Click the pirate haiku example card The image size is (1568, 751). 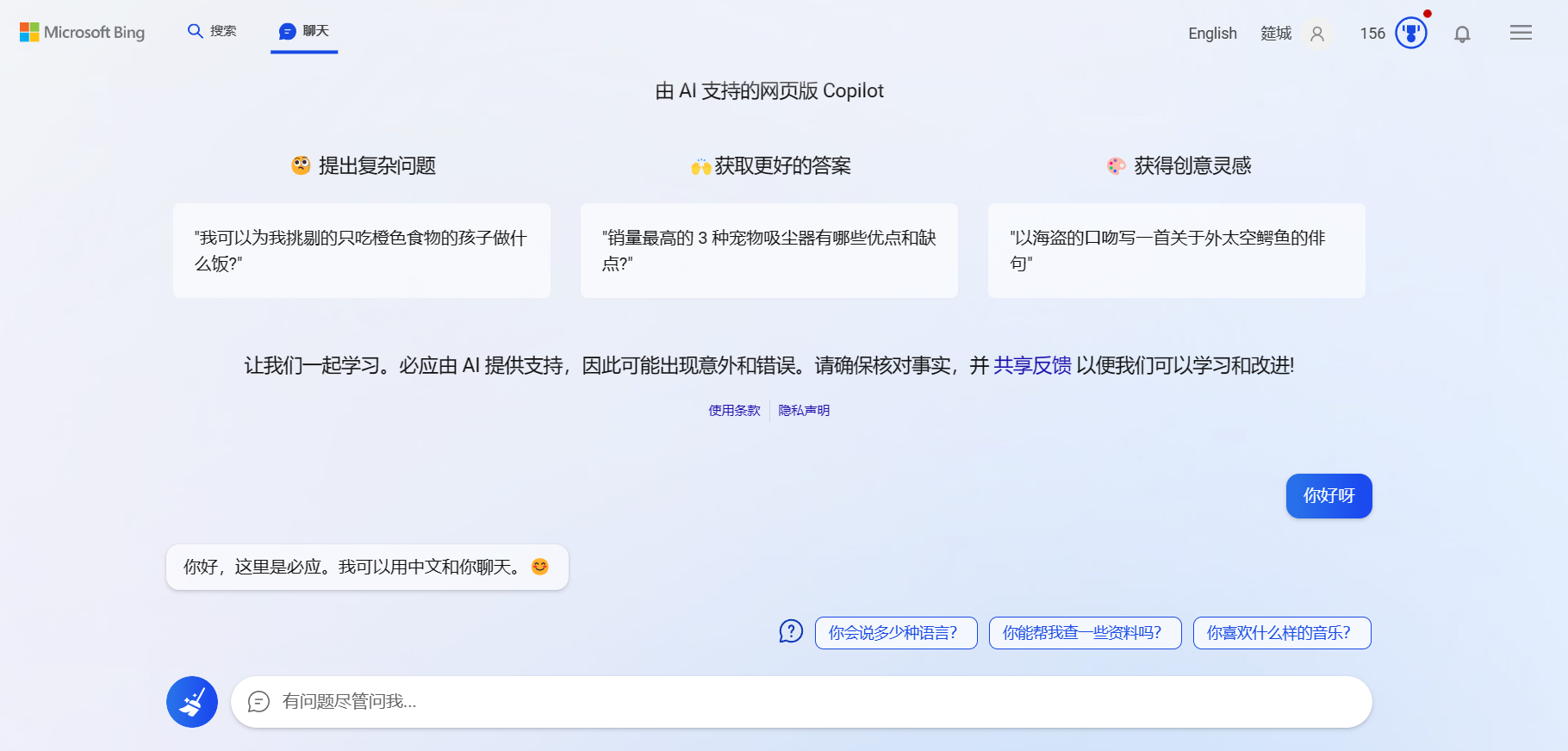coord(1177,251)
